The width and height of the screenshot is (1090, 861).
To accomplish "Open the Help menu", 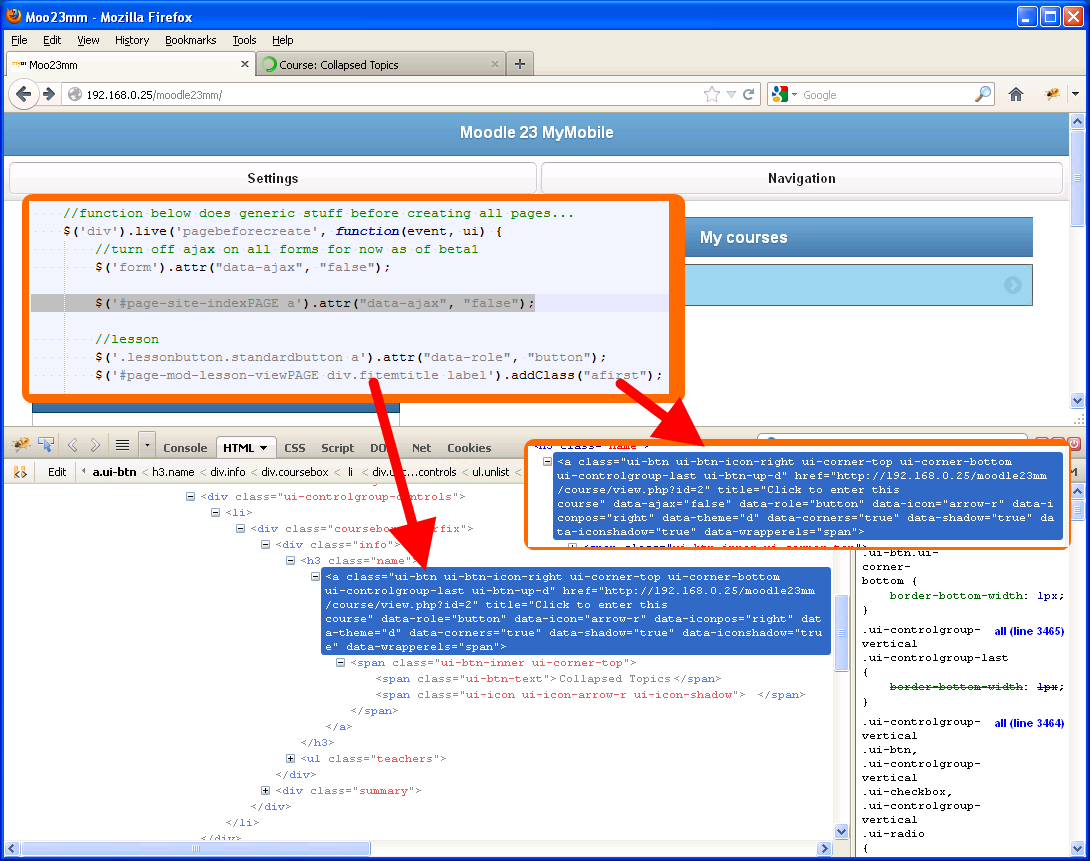I will coord(282,40).
